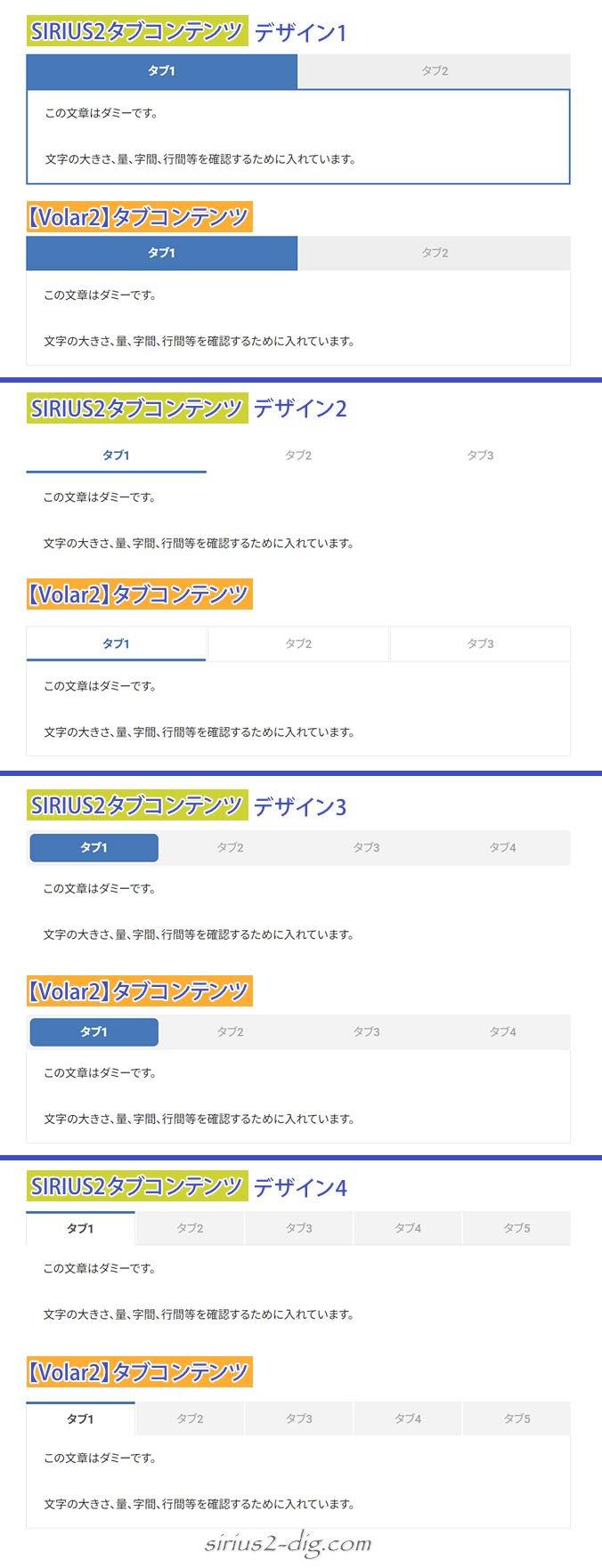
Task: Choose タブ1 in Volar2 bordered tabs below デザイン2
Action: pos(117,643)
